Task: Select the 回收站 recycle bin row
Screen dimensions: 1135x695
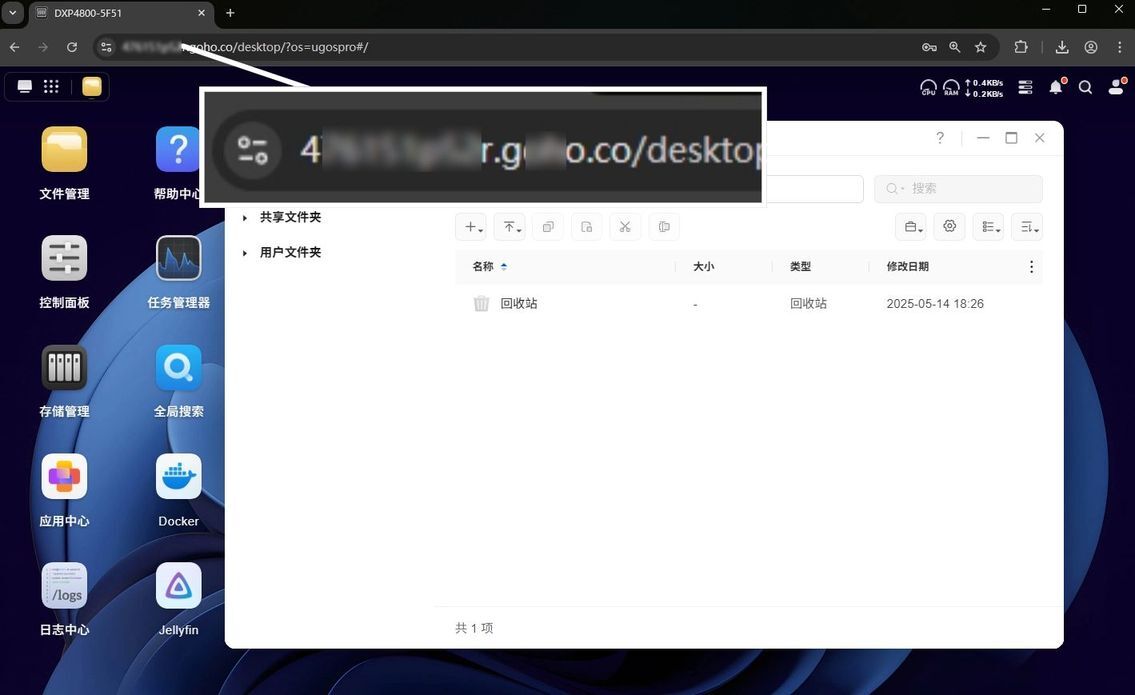Action: pos(748,303)
